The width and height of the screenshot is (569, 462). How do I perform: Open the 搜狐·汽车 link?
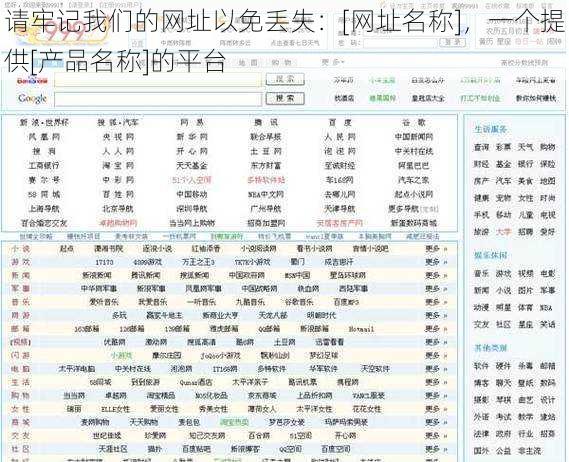118,123
